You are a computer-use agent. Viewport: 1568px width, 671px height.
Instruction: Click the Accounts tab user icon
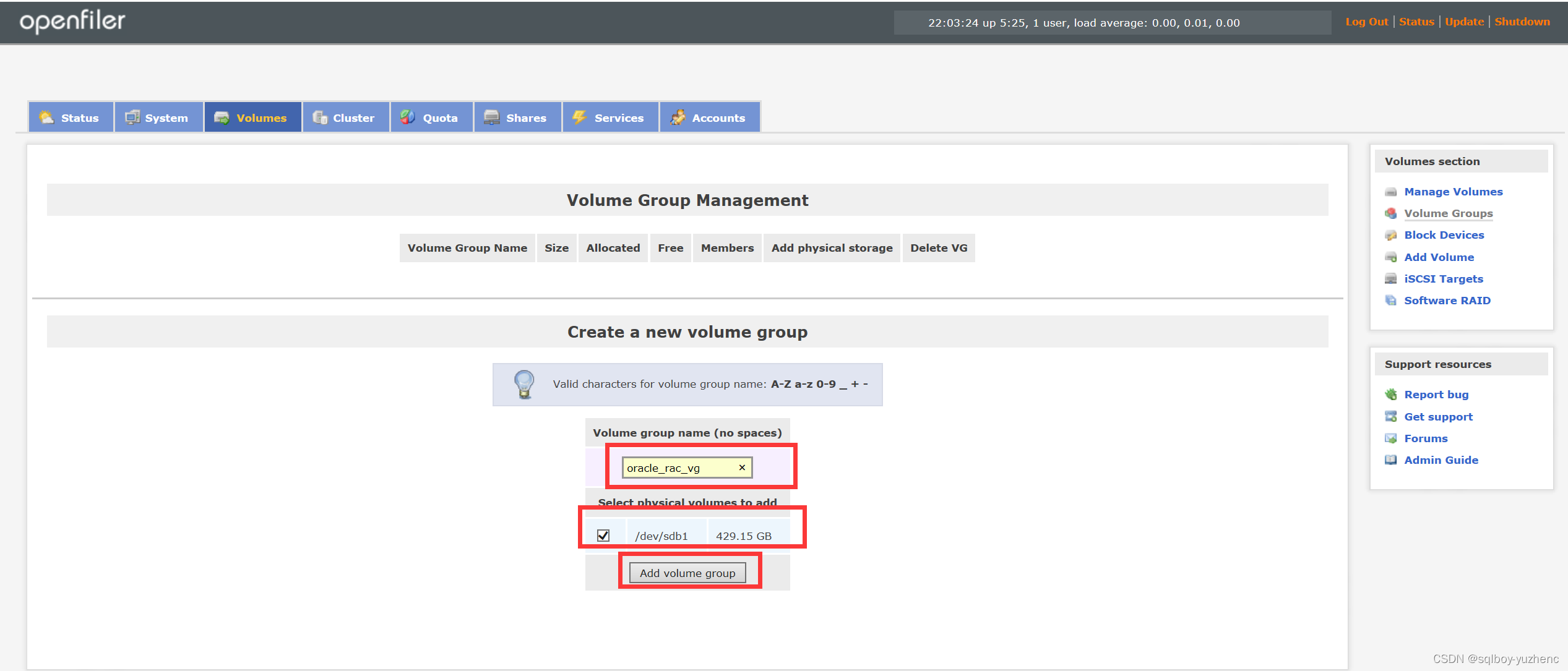[678, 118]
